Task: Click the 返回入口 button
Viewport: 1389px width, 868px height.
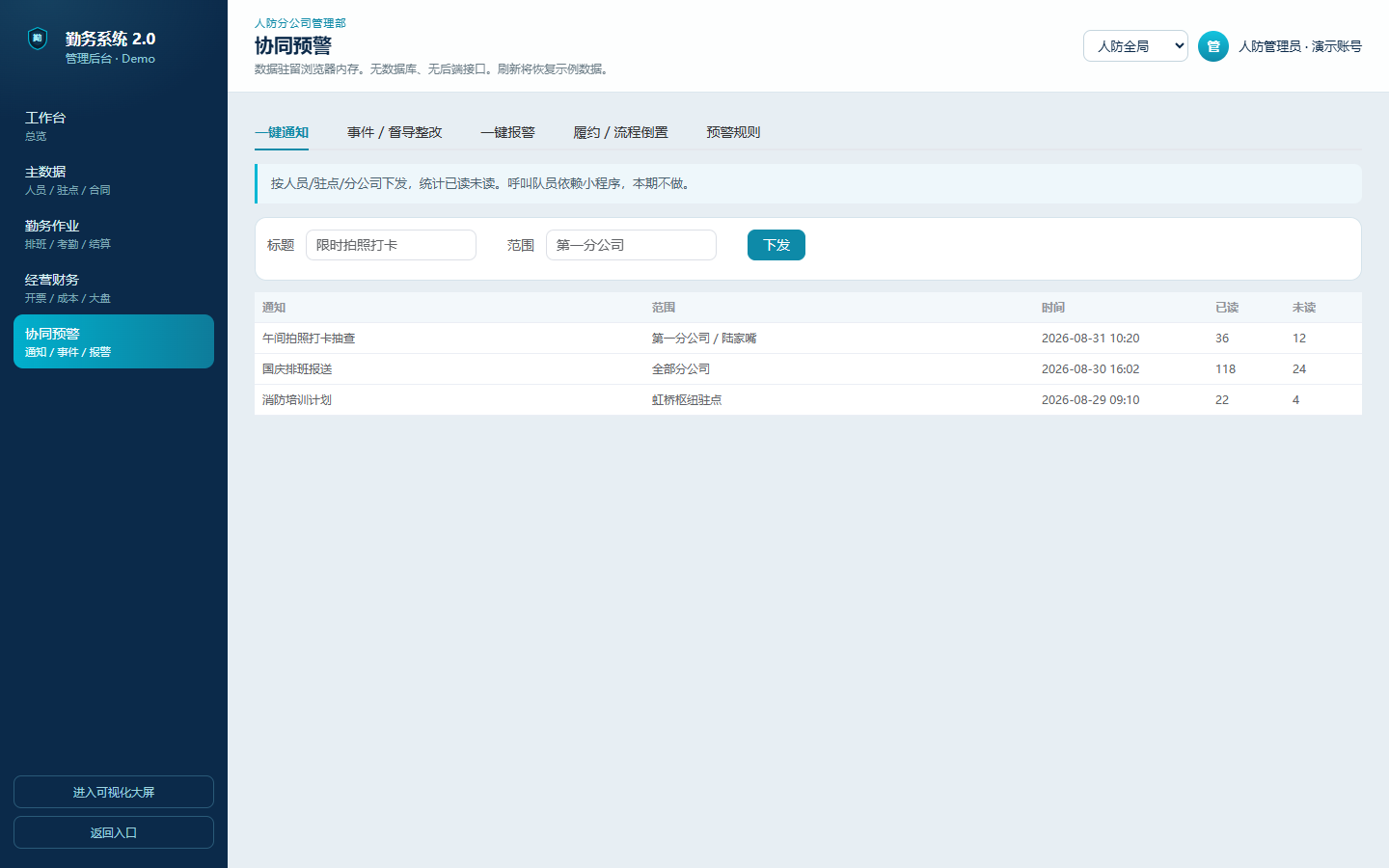Action: click(114, 832)
